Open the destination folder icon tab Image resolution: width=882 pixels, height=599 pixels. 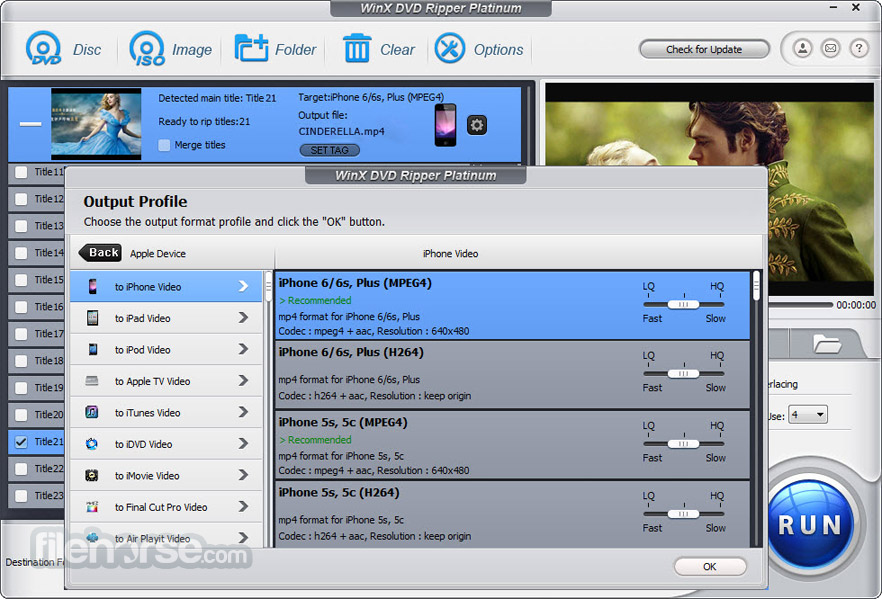click(826, 343)
